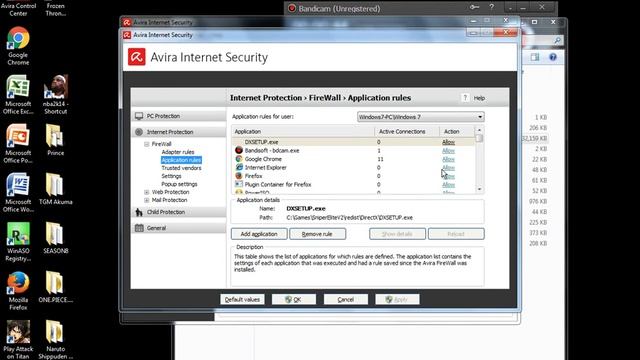Click Allow link for Plugin Container for Firefox
Viewport: 640px width, 360px height.
coord(448,184)
